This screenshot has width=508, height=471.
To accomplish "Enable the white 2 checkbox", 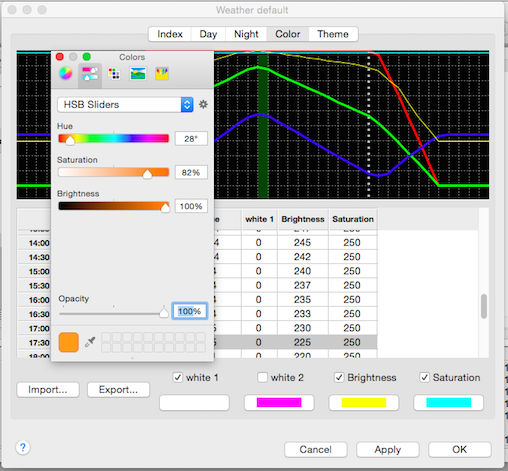I will (262, 377).
